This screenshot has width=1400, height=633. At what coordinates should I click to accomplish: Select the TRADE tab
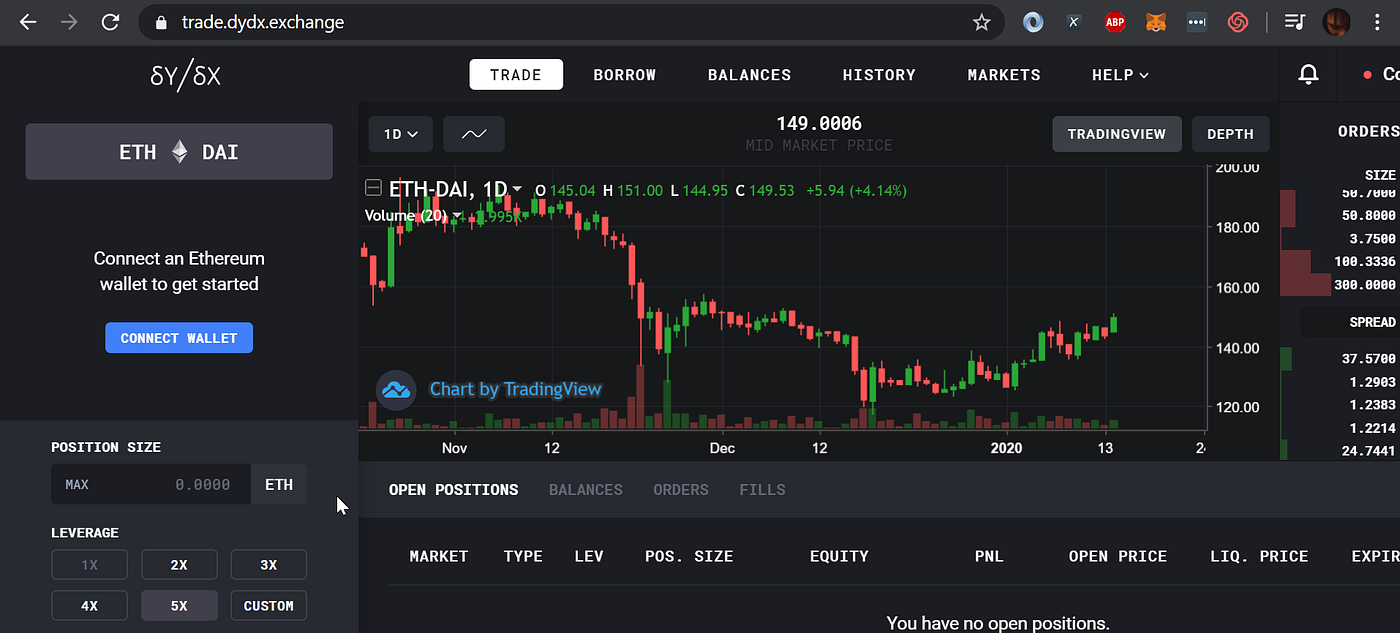click(516, 75)
